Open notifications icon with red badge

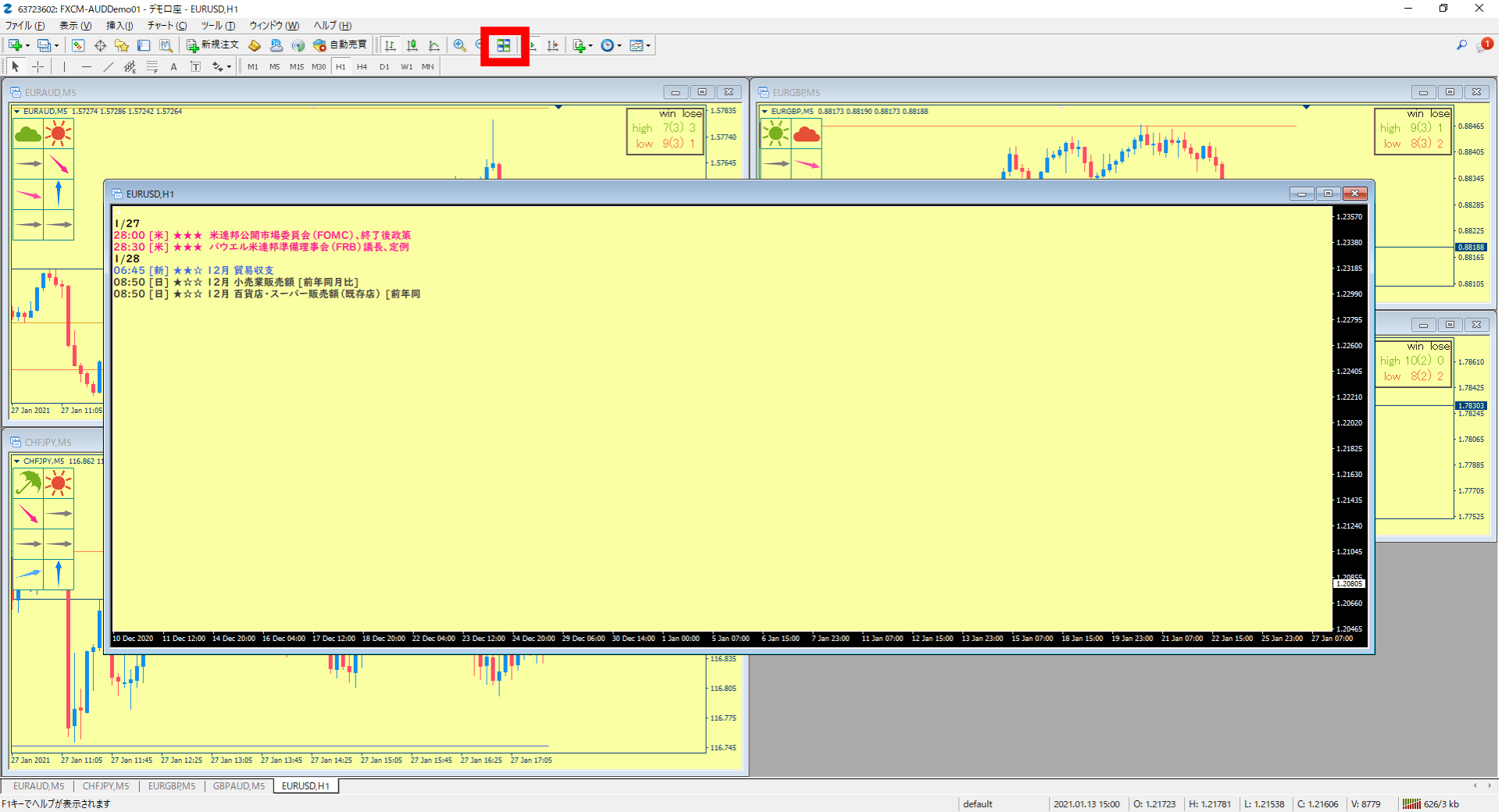click(x=1484, y=45)
